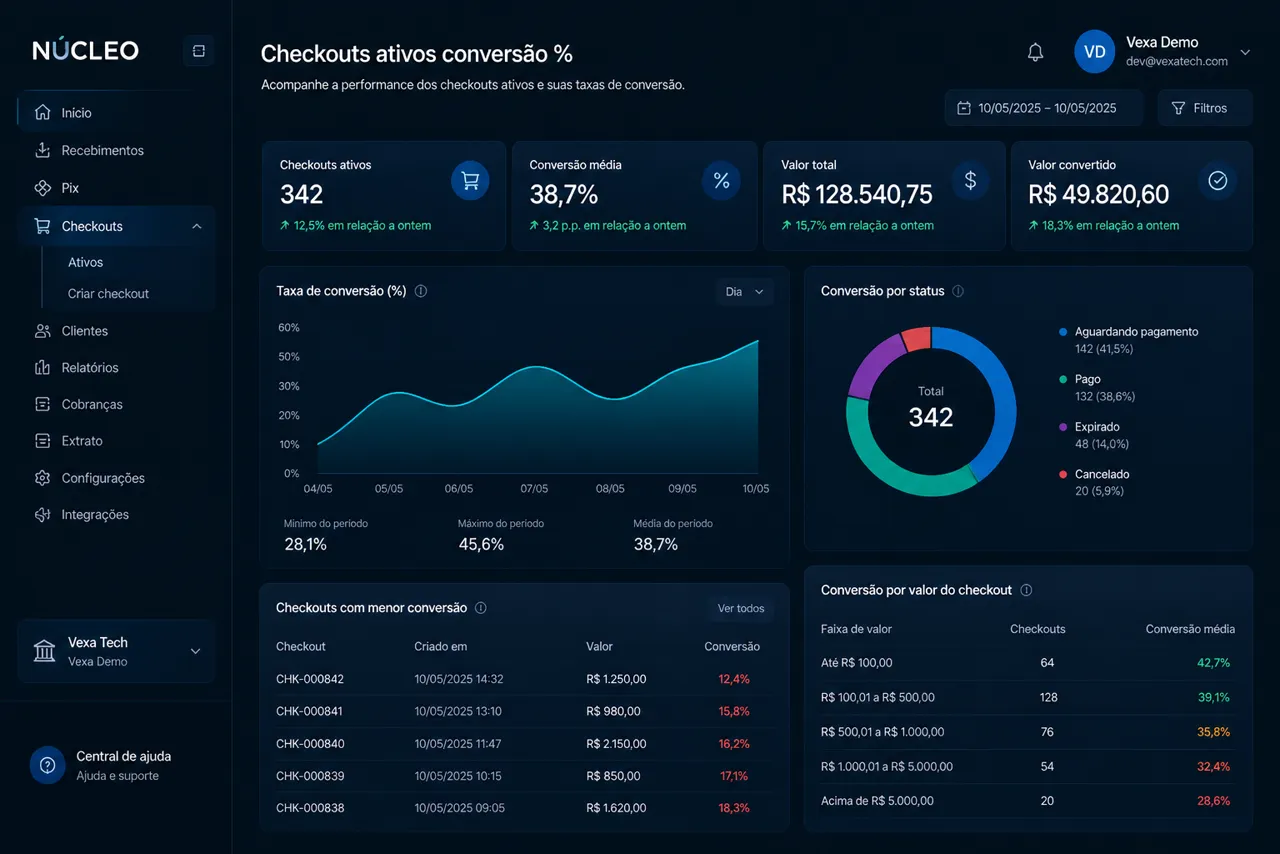Click the Checkouts cart icon in sidebar
Image resolution: width=1280 pixels, height=854 pixels.
coord(42,226)
